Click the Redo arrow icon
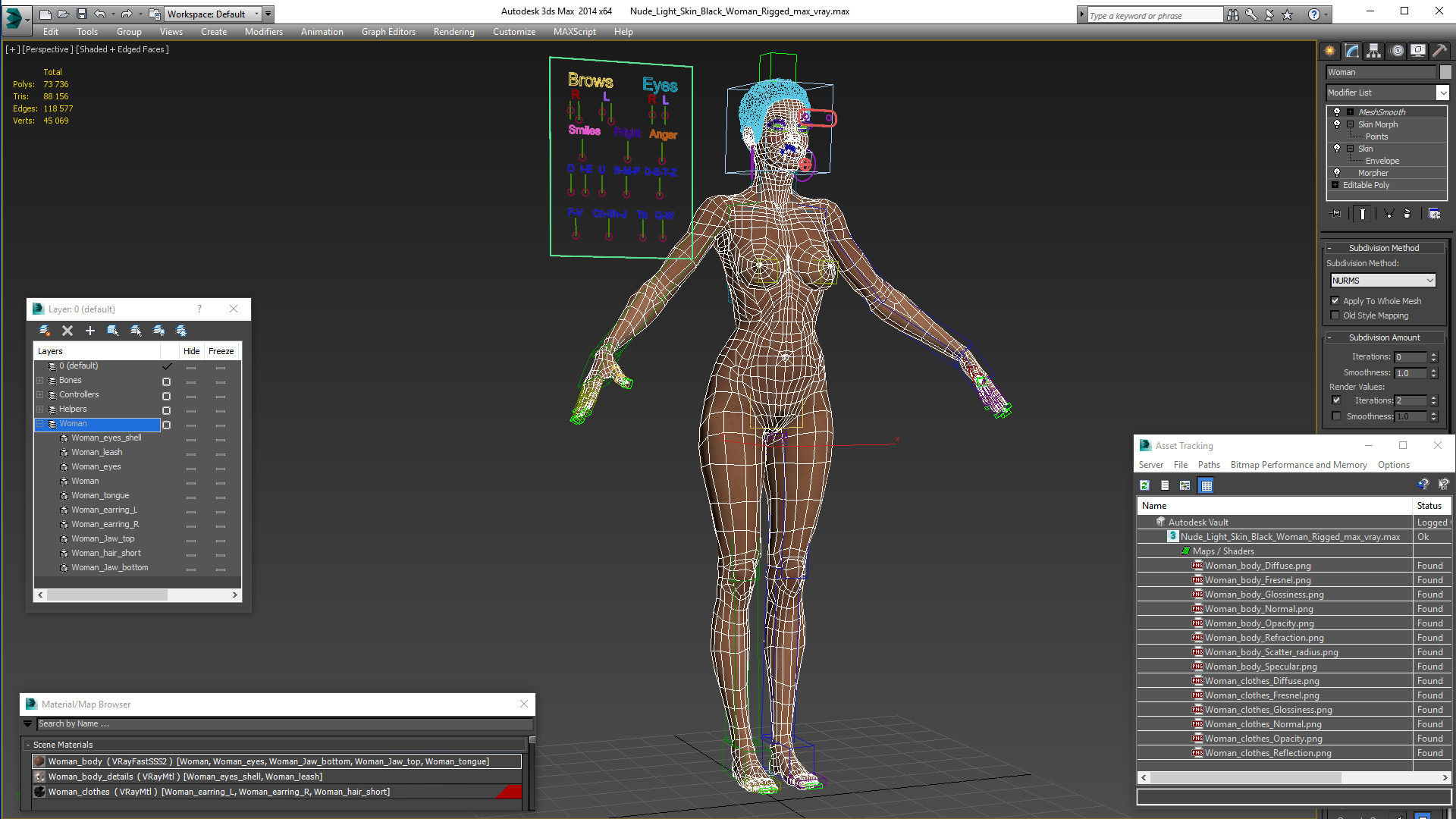Image resolution: width=1456 pixels, height=819 pixels. point(127,14)
